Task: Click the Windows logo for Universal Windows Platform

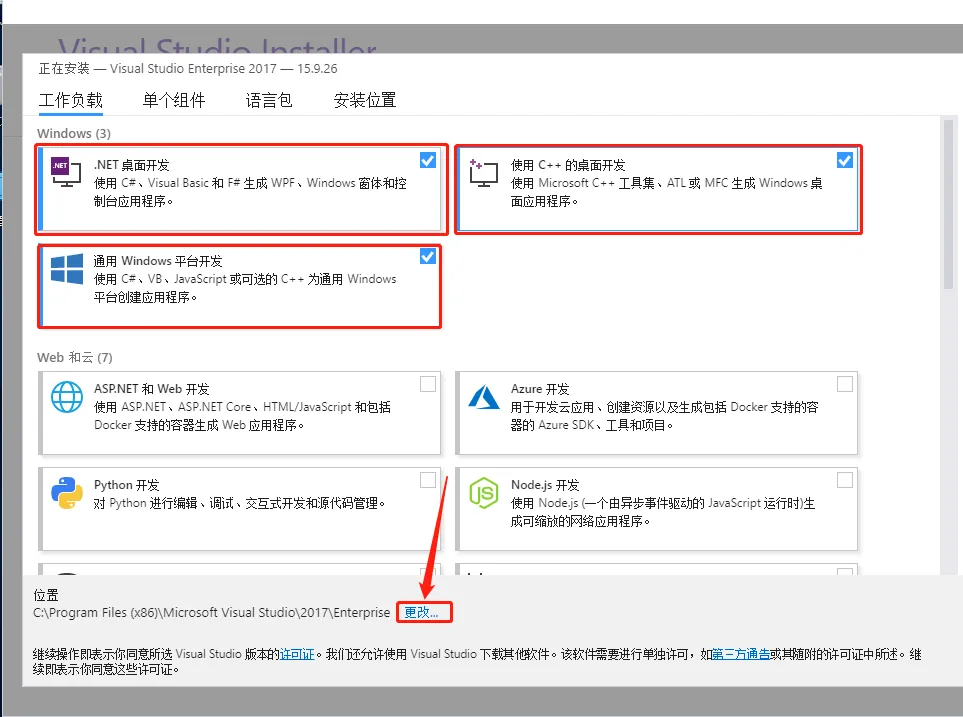Action: click(x=67, y=268)
